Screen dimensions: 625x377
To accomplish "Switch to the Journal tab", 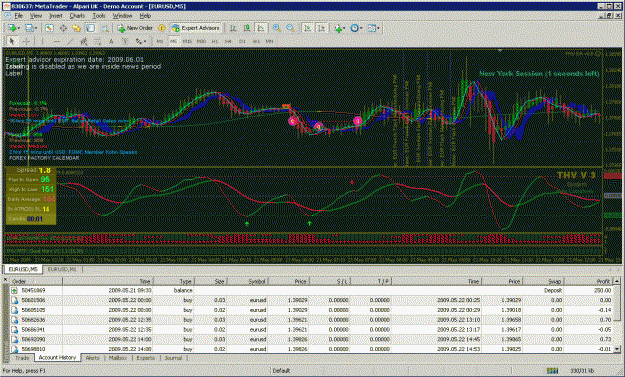I will click(x=173, y=358).
